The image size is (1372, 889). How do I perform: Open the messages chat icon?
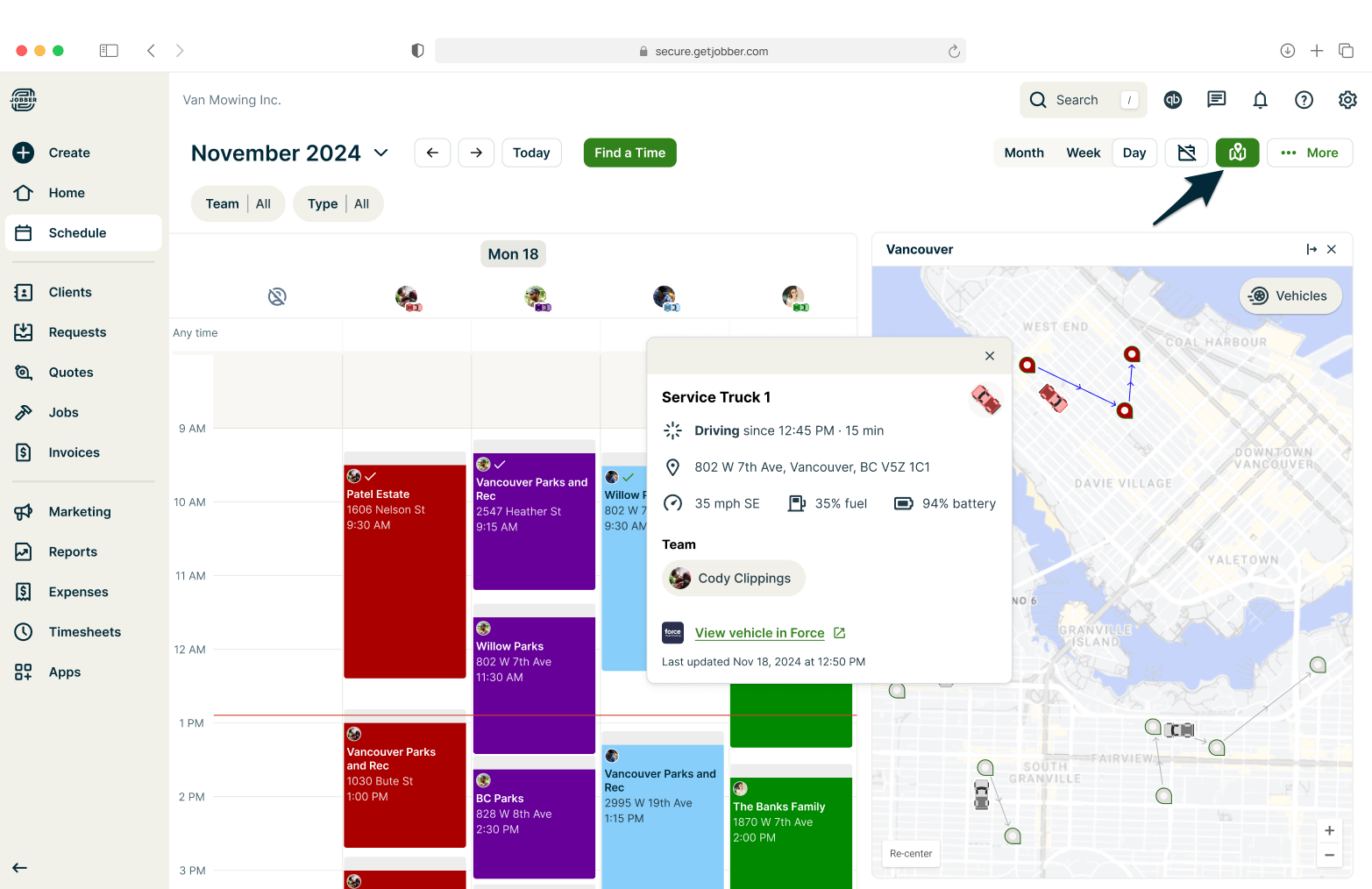(1216, 100)
